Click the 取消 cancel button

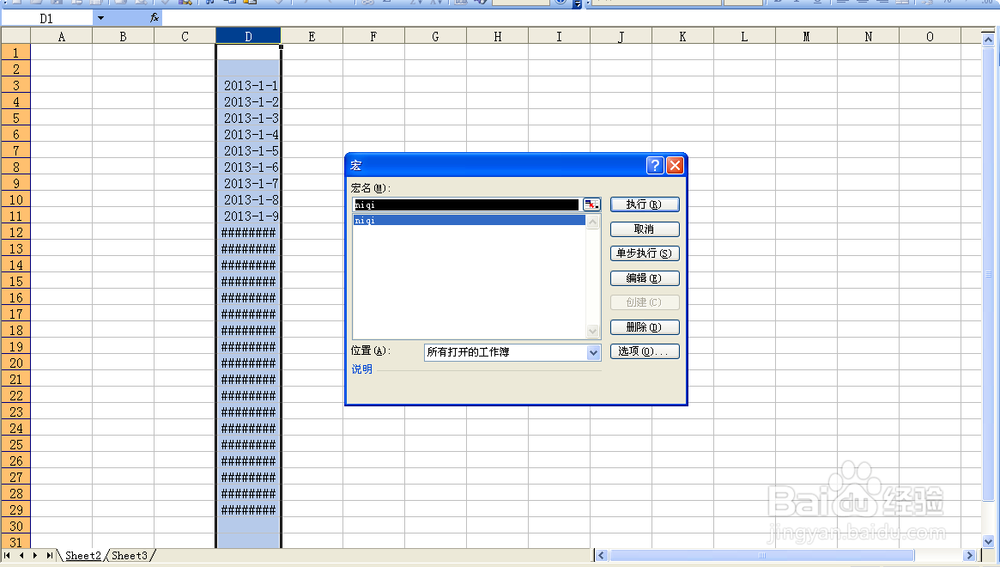tap(644, 229)
